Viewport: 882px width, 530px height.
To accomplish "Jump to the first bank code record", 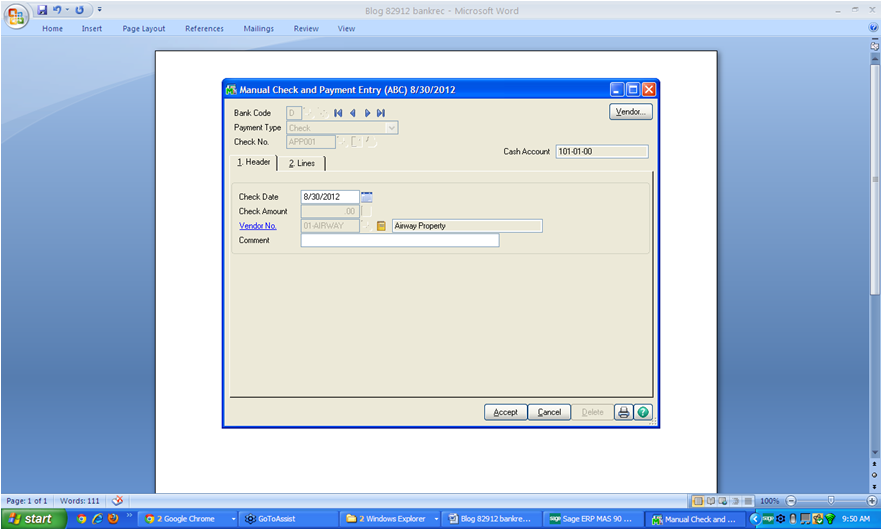I will tap(339, 113).
